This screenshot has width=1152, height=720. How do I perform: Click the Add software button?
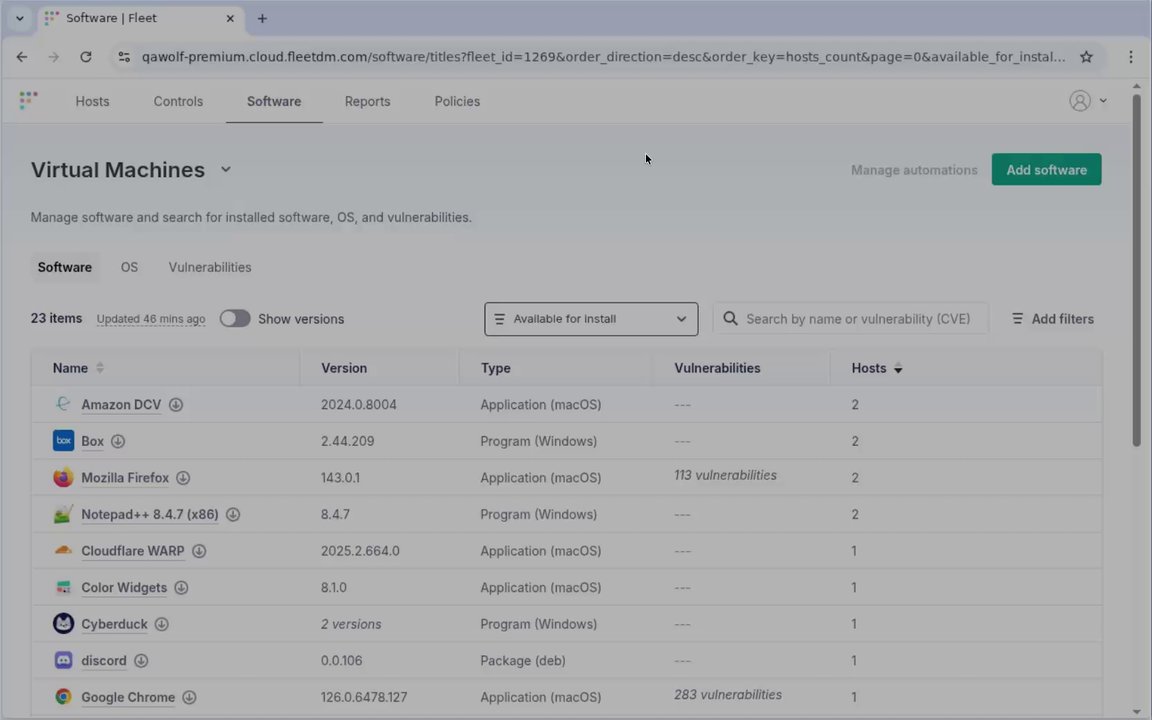point(1046,170)
